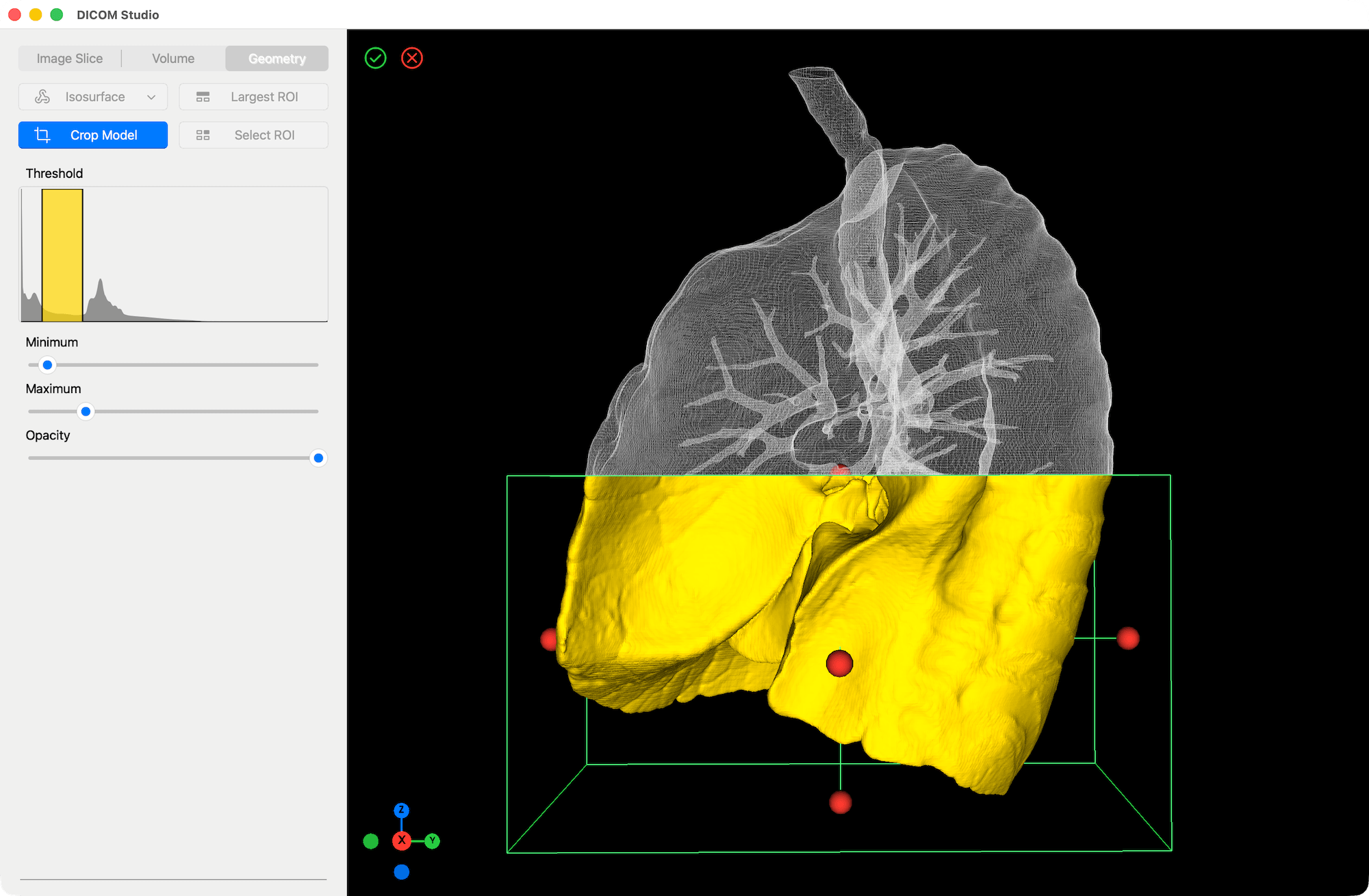Click the red X axis indicator on the orientation gizmo
Image resolution: width=1369 pixels, height=896 pixels.
coord(402,841)
